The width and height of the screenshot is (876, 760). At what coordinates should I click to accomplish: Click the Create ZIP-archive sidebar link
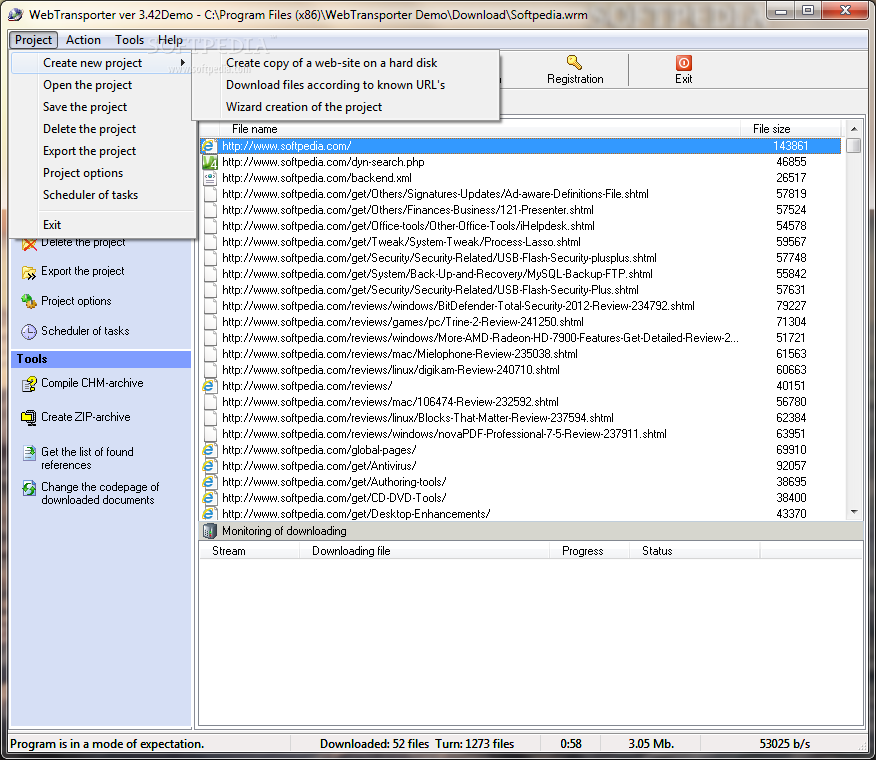coord(85,417)
